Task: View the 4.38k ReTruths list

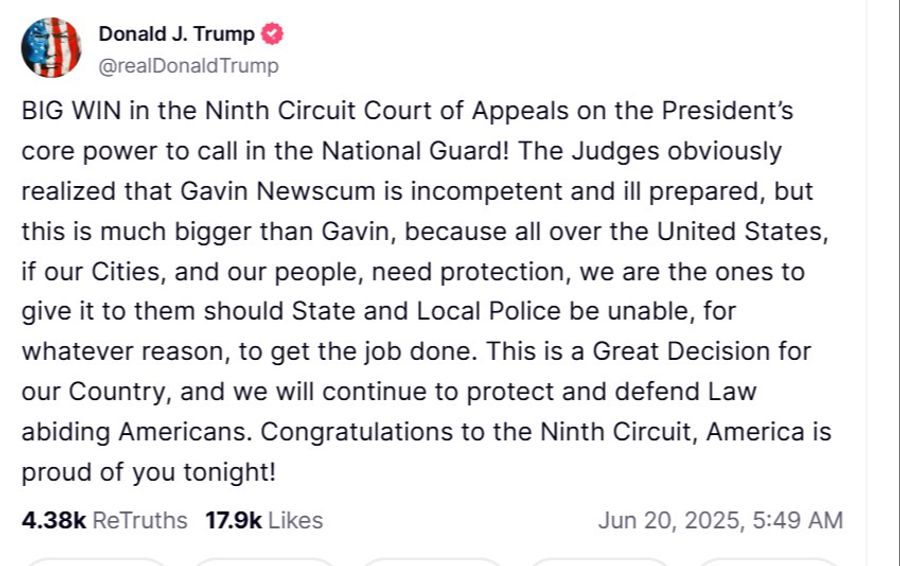Action: pyautogui.click(x=104, y=520)
